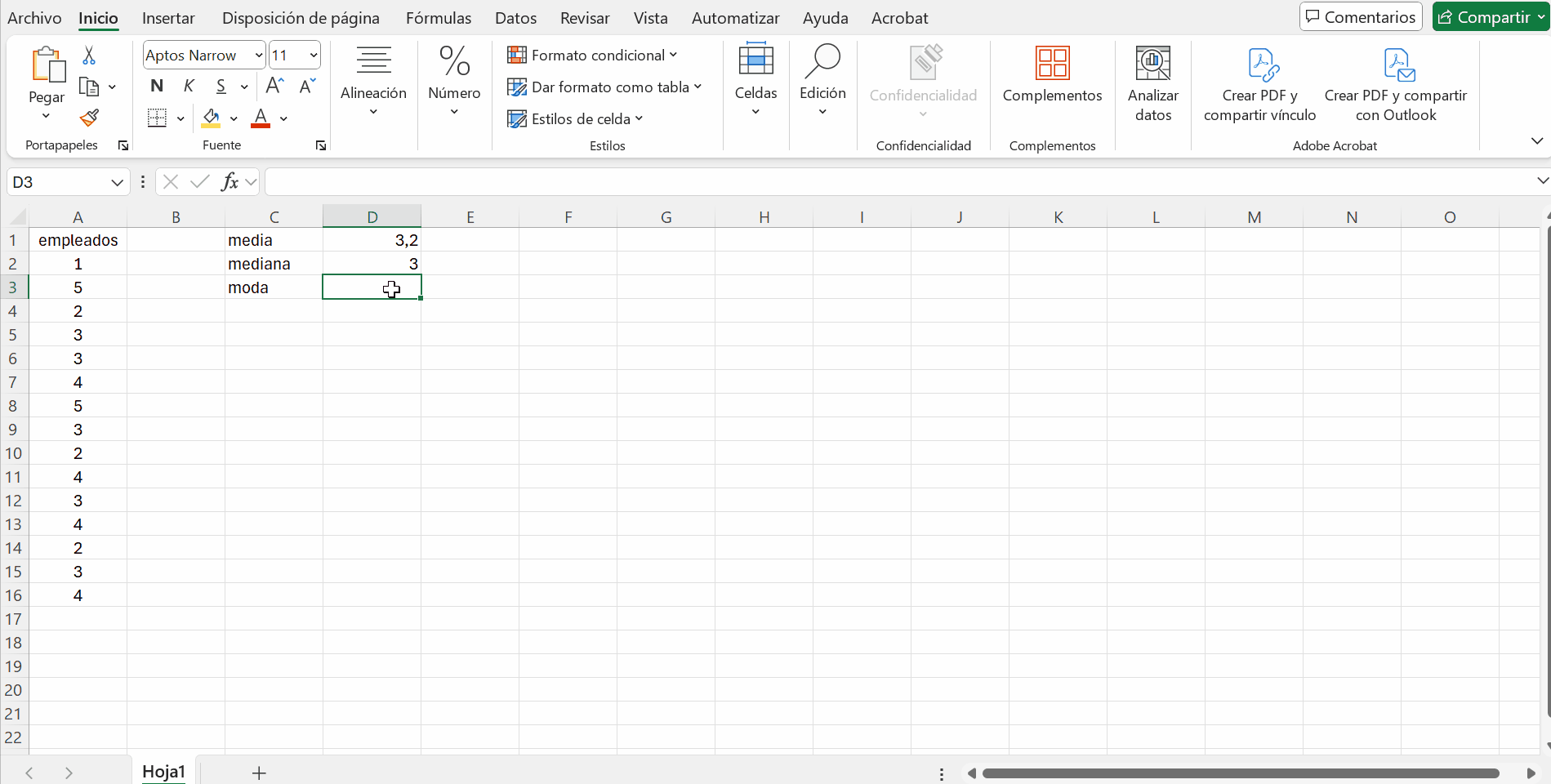
Task: Switch to the Insertar tab
Action: 168,18
